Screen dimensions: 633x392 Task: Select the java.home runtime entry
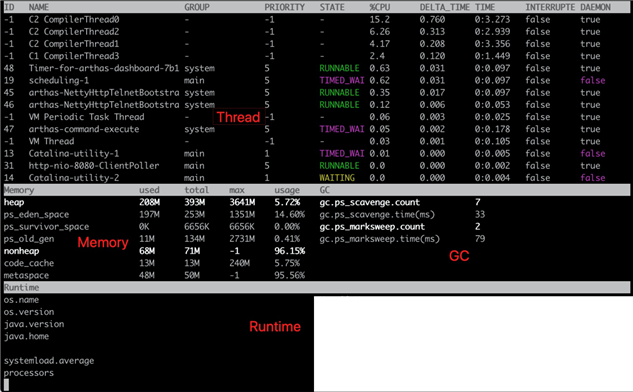click(26, 336)
